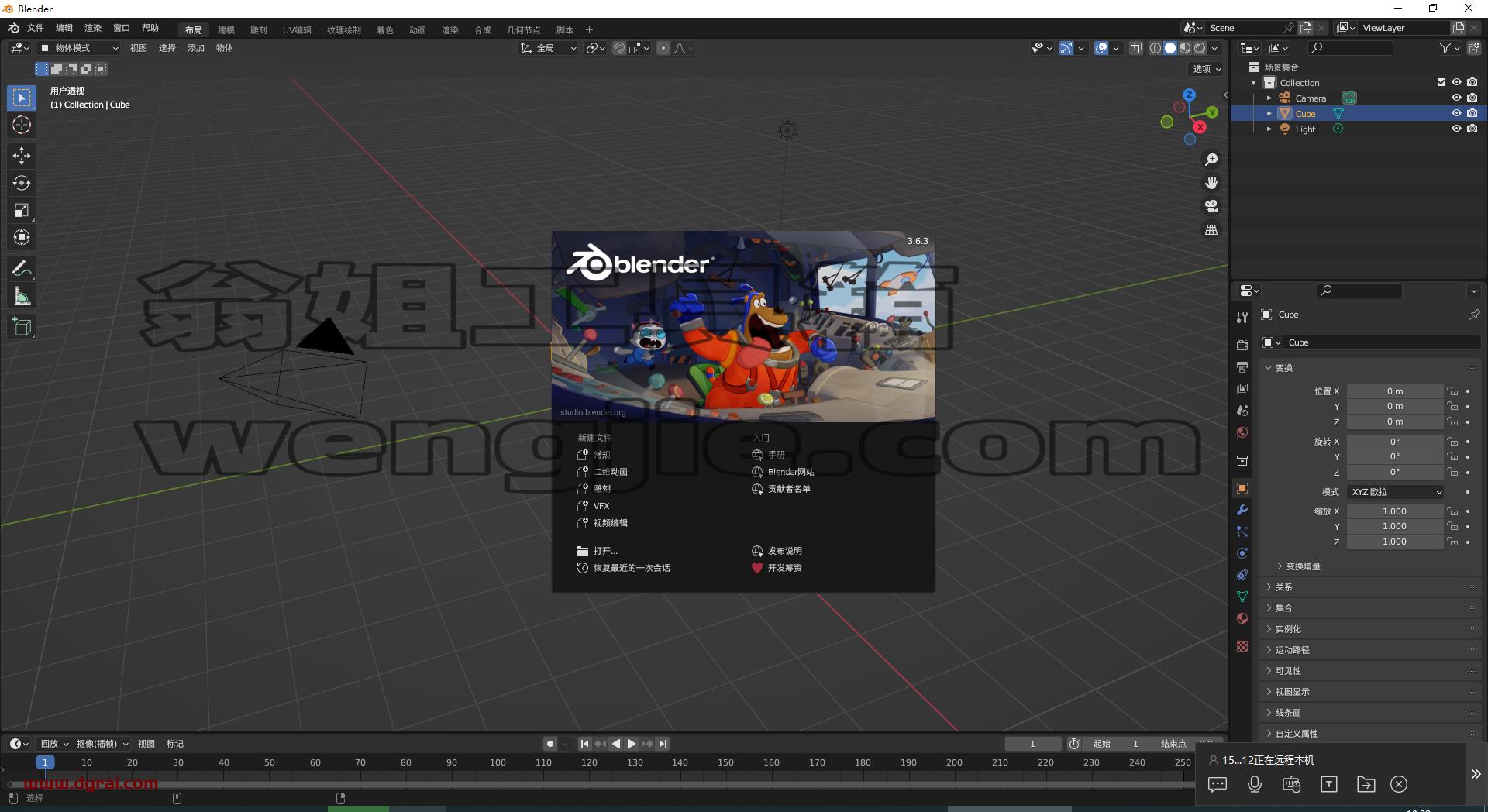This screenshot has width=1488, height=812.
Task: Open the Material properties tab
Action: 1242,618
